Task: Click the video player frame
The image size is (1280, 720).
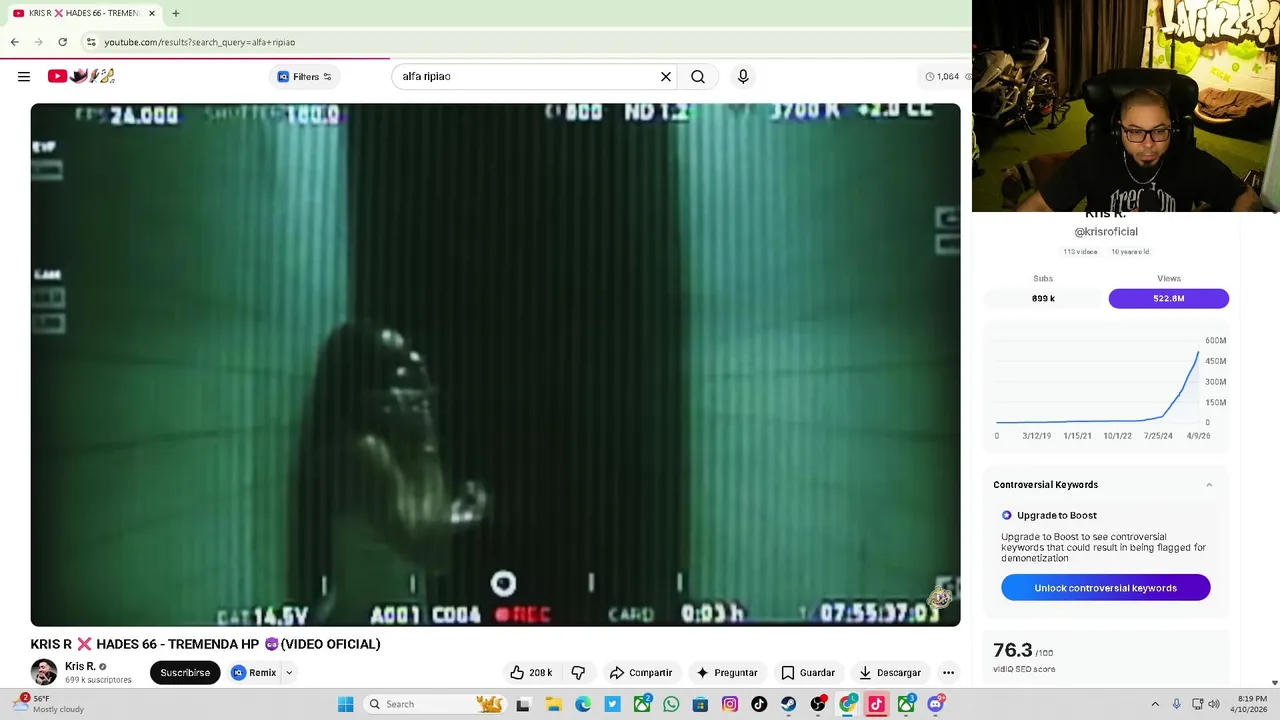Action: click(495, 365)
